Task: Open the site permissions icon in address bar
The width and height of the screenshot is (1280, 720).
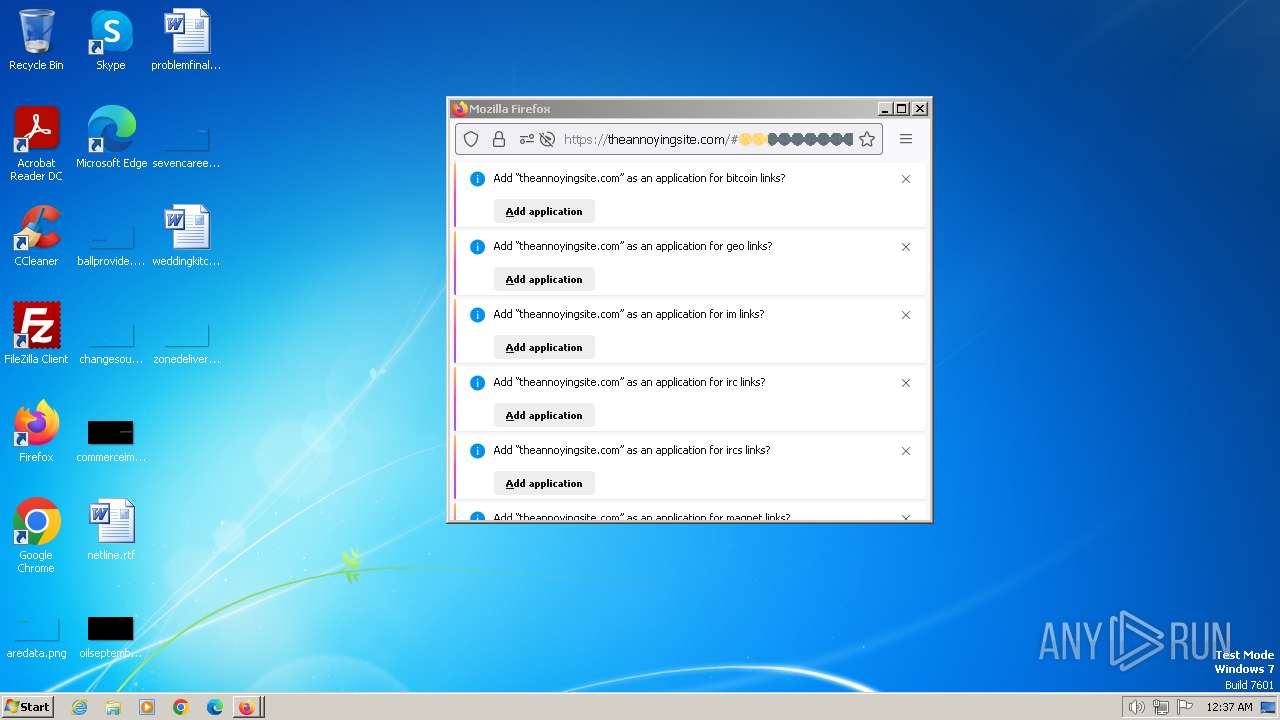Action: [527, 139]
